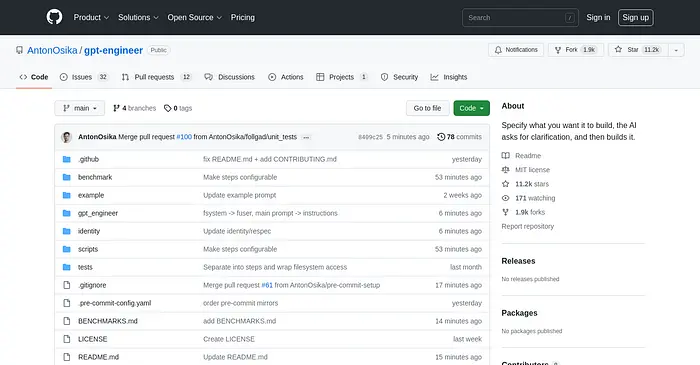Click the file icon beside LICENSE
Screen dimensions: 700x365
(67, 339)
